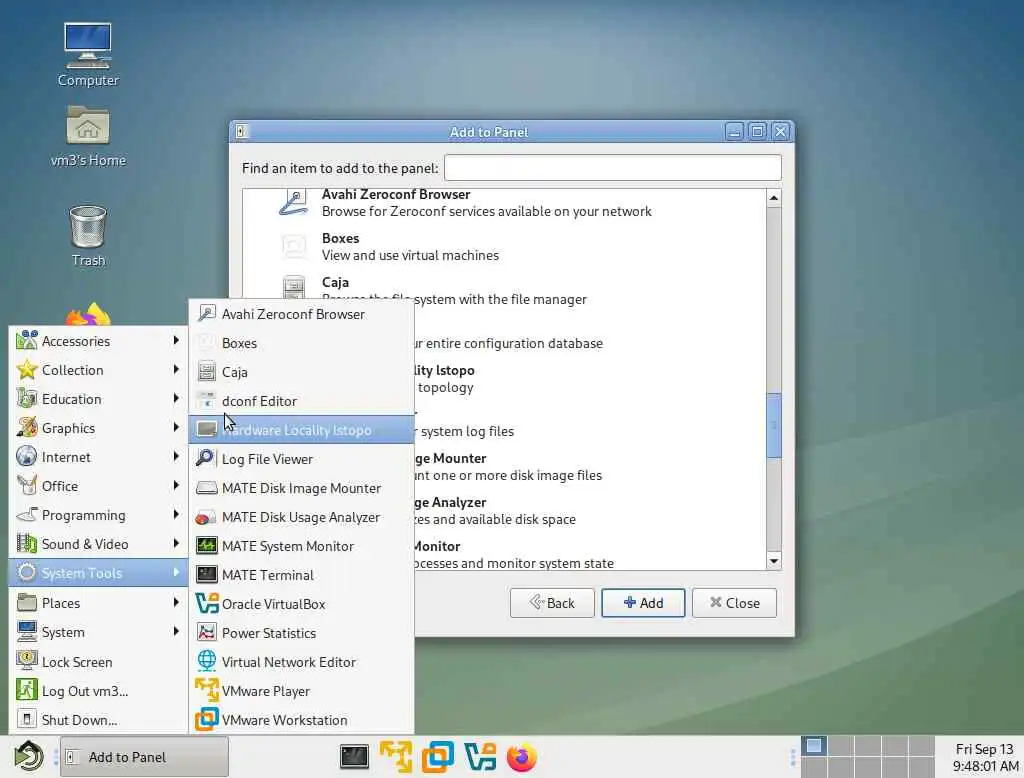Click the Back button in dialog
This screenshot has height=778, width=1024.
(552, 602)
